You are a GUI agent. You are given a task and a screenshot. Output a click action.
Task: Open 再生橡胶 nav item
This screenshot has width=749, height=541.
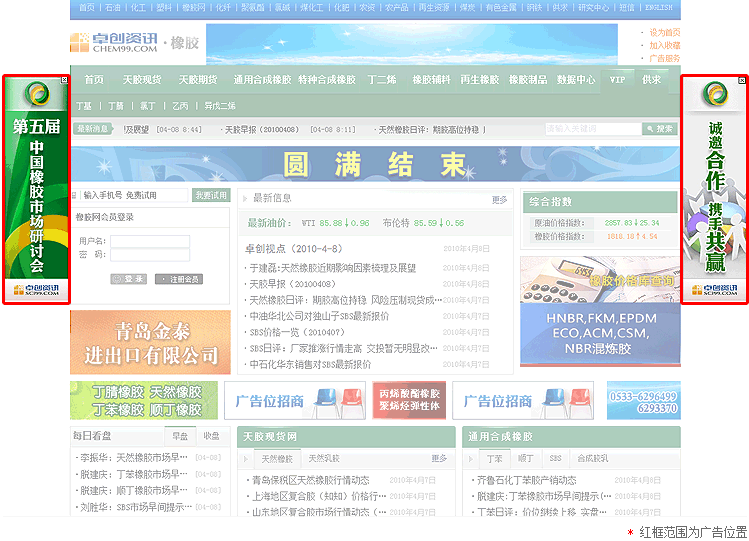point(480,80)
